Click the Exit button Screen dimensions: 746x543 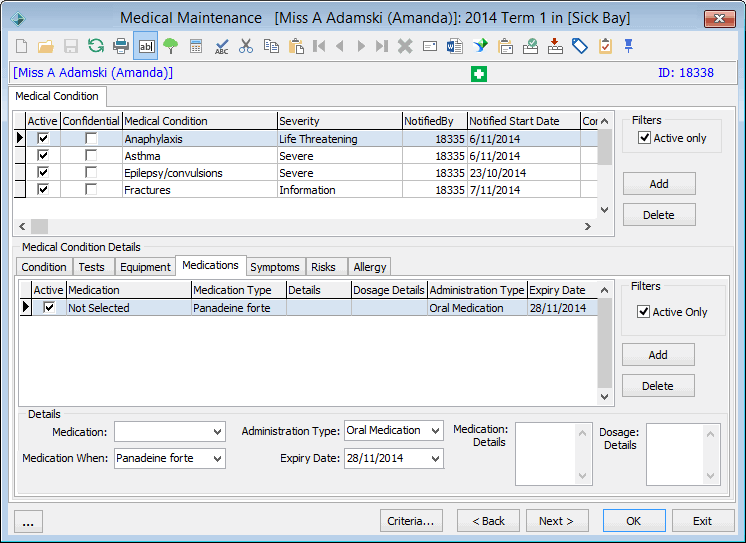click(x=703, y=521)
